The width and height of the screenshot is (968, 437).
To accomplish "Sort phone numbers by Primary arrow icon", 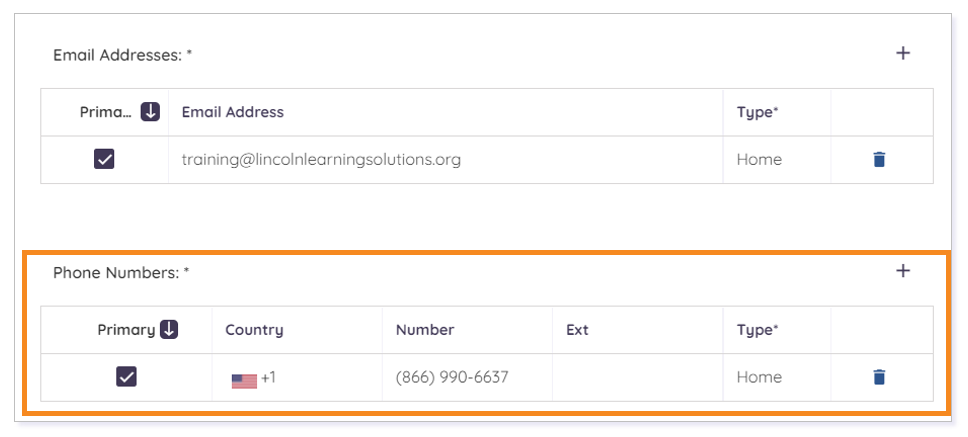I will pyautogui.click(x=169, y=330).
